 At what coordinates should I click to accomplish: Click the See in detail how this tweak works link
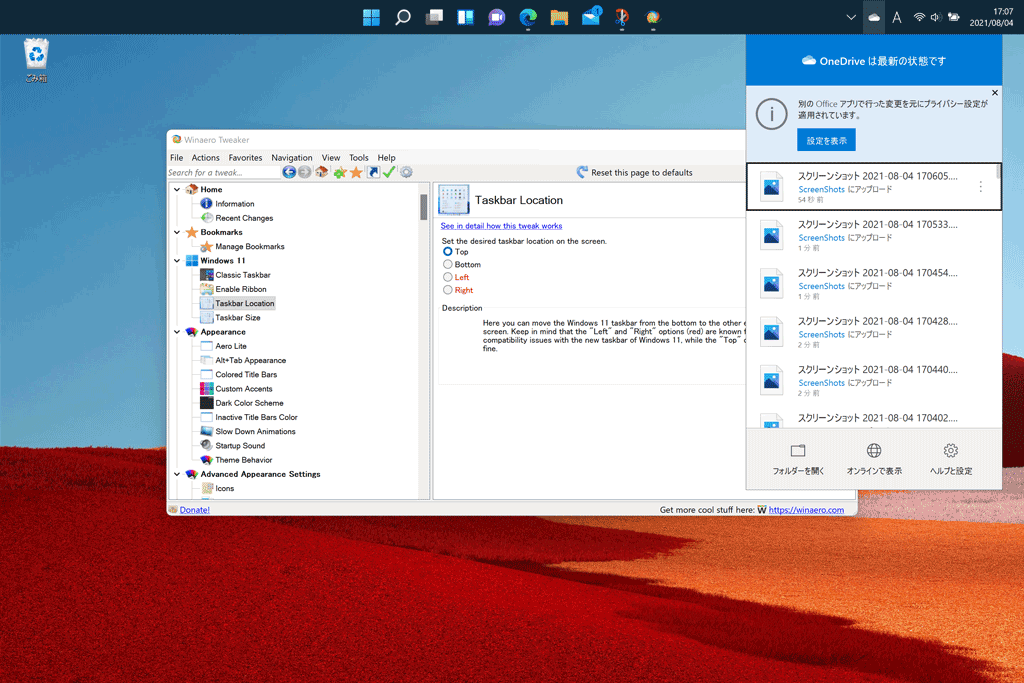(x=501, y=225)
